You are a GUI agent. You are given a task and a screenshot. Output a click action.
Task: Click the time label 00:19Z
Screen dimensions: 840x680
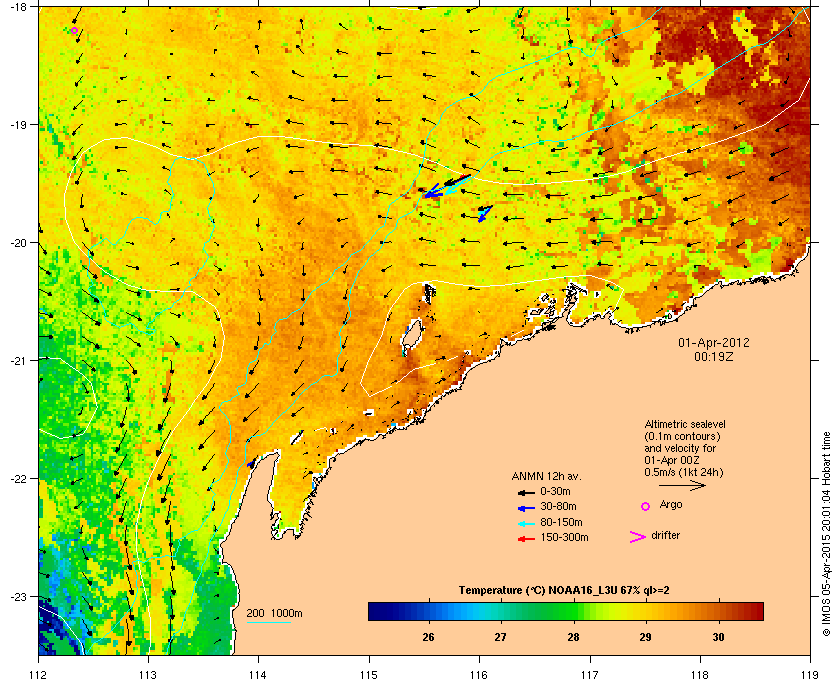714,356
